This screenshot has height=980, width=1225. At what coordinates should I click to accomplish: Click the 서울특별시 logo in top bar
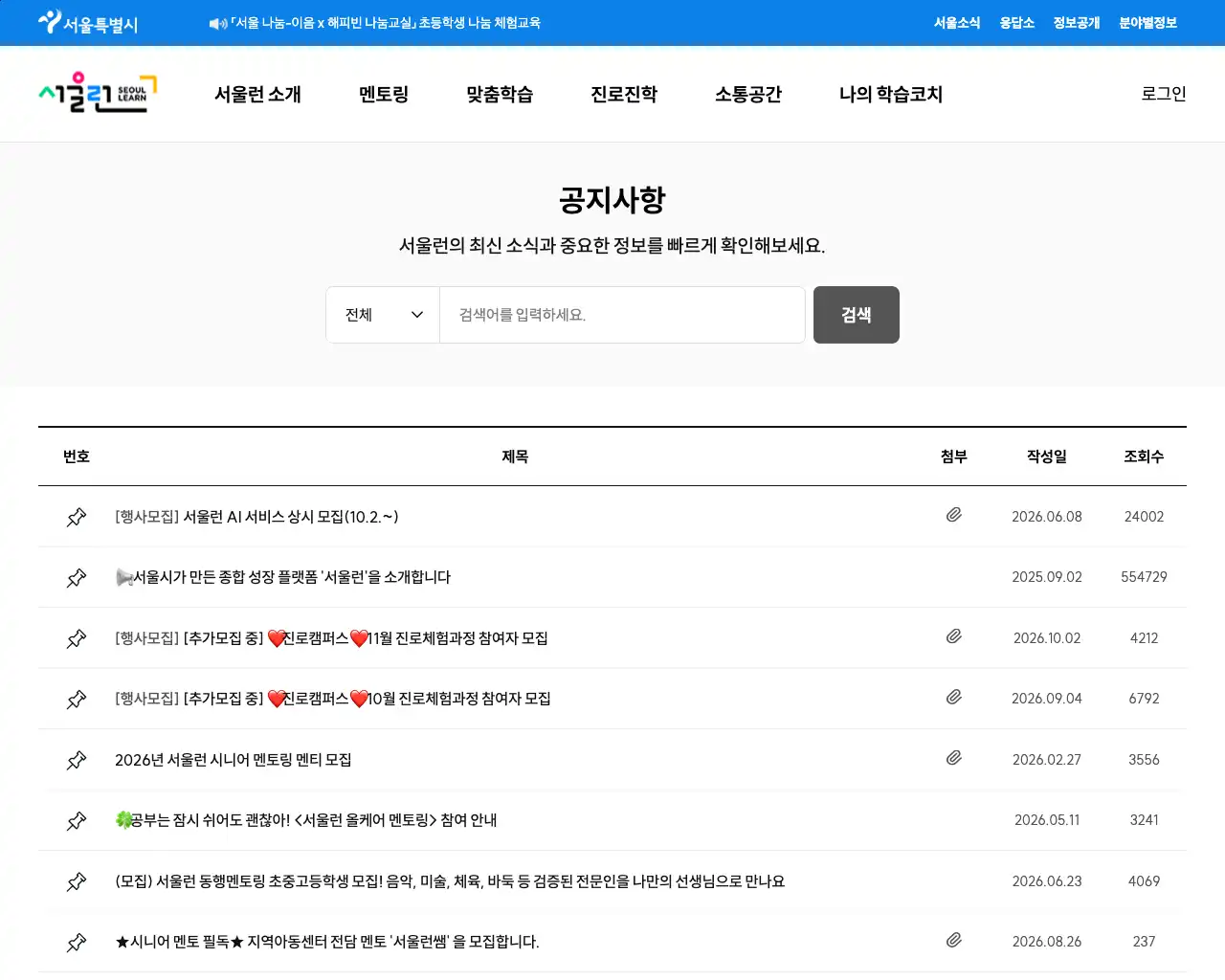pos(88,22)
